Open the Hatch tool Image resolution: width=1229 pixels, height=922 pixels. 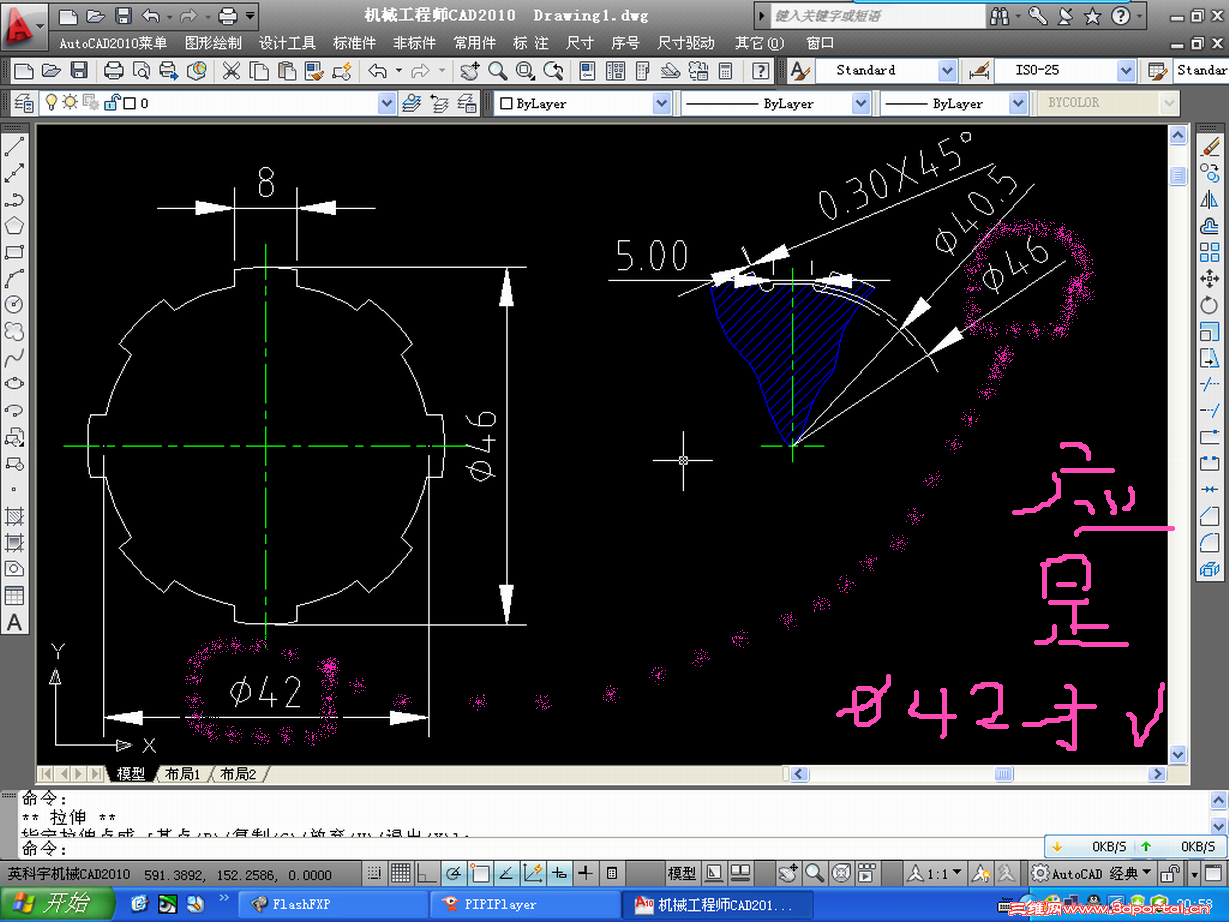tap(14, 516)
